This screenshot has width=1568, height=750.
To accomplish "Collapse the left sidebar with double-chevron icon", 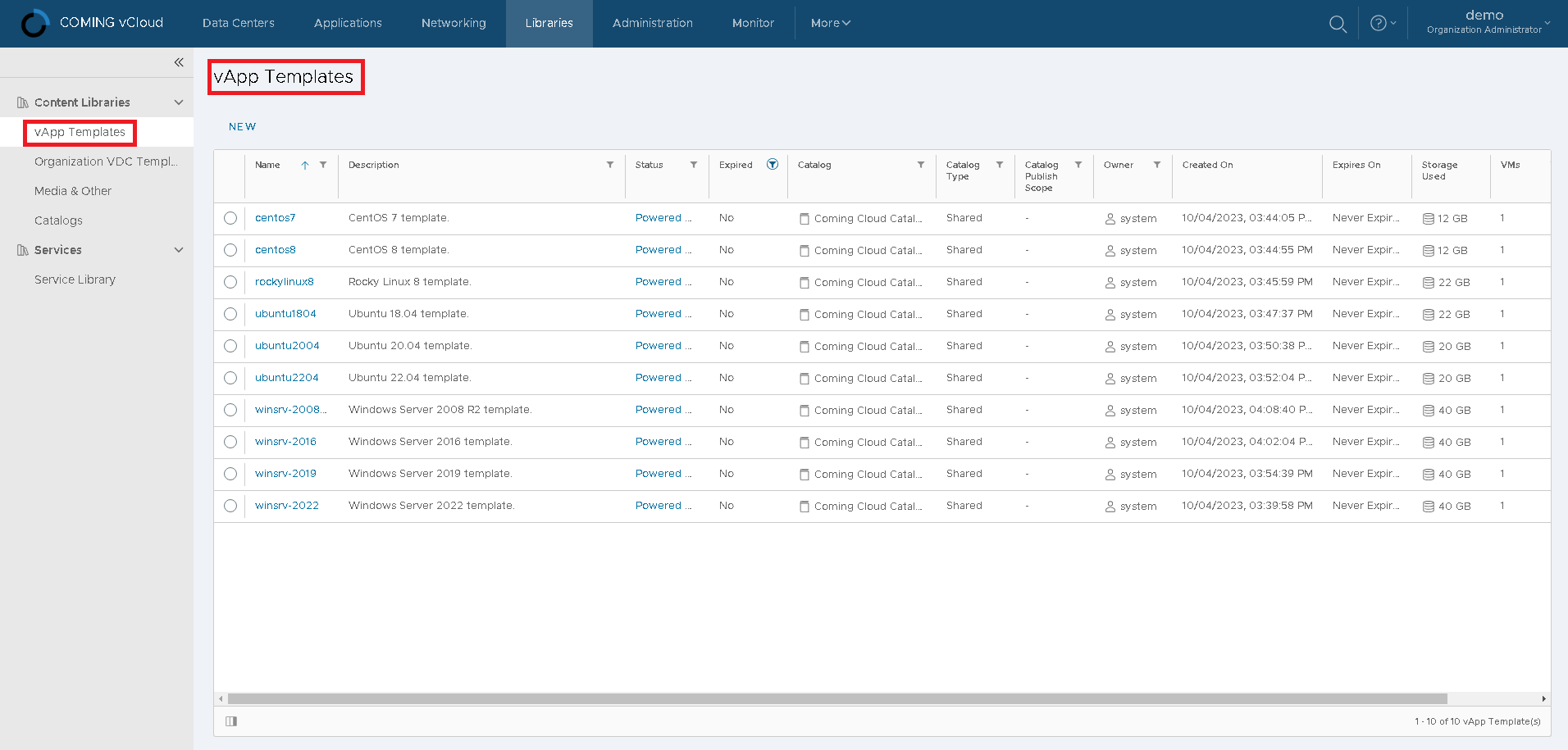I will 179,62.
